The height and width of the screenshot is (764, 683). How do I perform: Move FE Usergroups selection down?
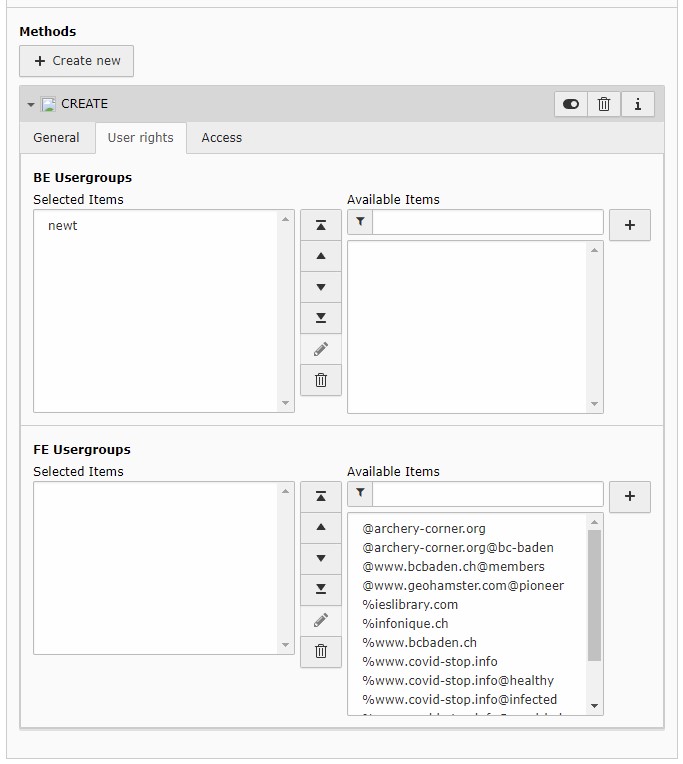321,558
